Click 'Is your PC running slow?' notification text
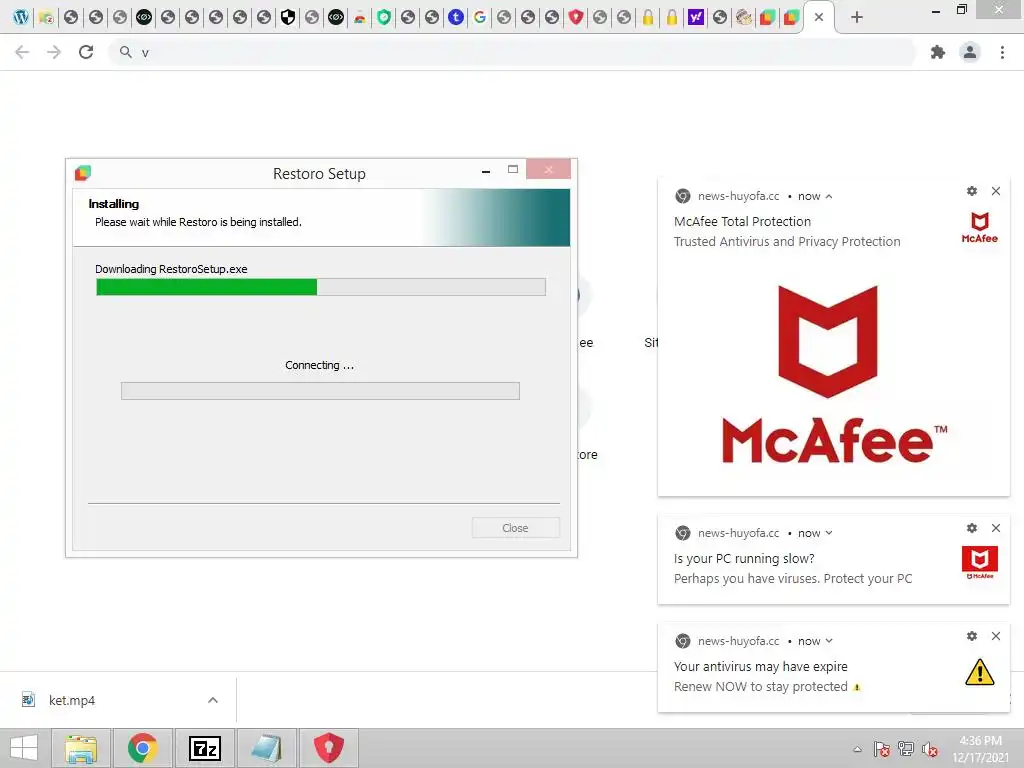This screenshot has width=1024, height=768. click(x=744, y=558)
